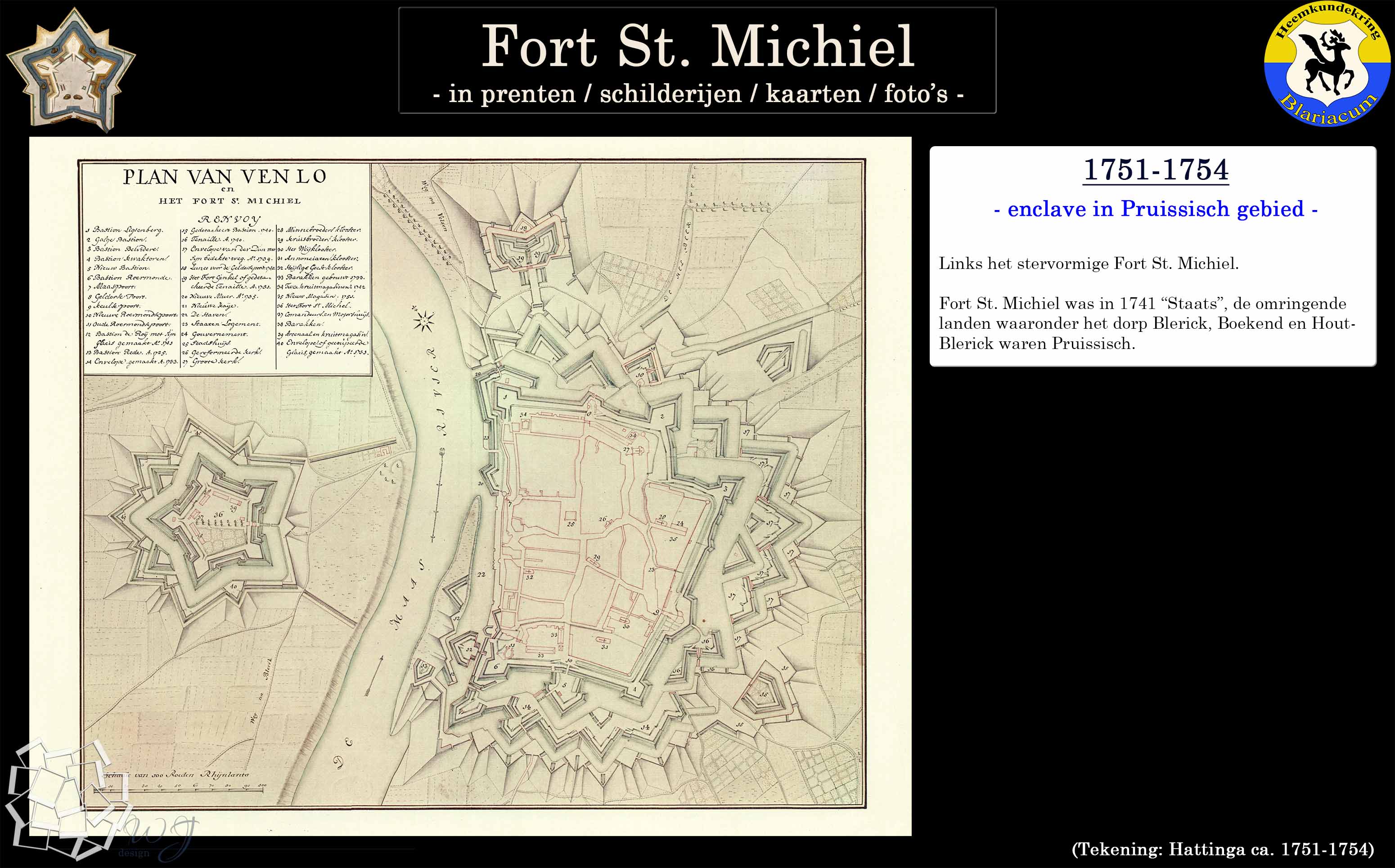
Task: Click the 'Tekening: Hattinga ca. 1751-1754' caption
Action: tap(1223, 849)
